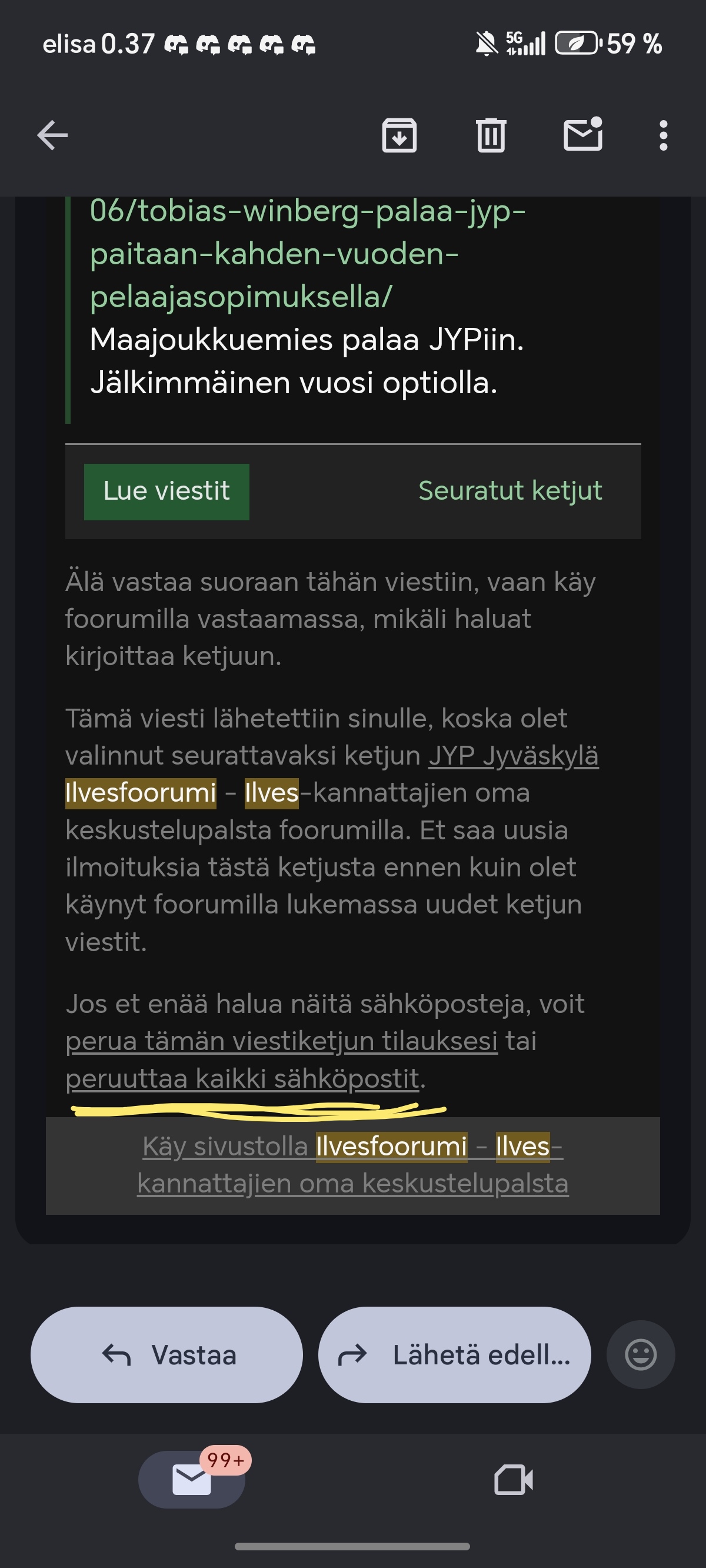This screenshot has height=1568, width=706.
Task: Open the Mail tab with 99+ badge
Action: [x=192, y=1479]
